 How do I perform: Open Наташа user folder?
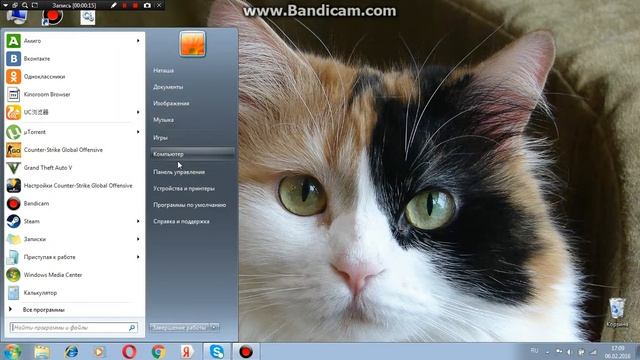[x=164, y=71]
